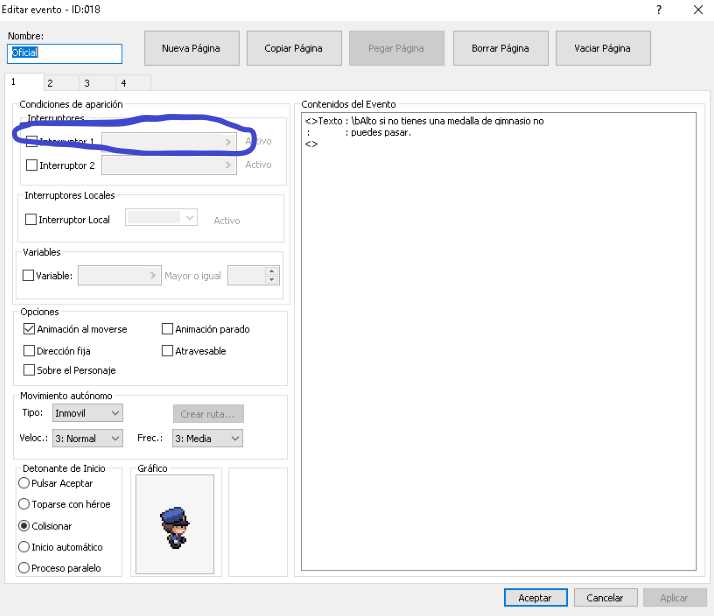Switch to event page tab 2
The image size is (714, 616).
point(48,83)
